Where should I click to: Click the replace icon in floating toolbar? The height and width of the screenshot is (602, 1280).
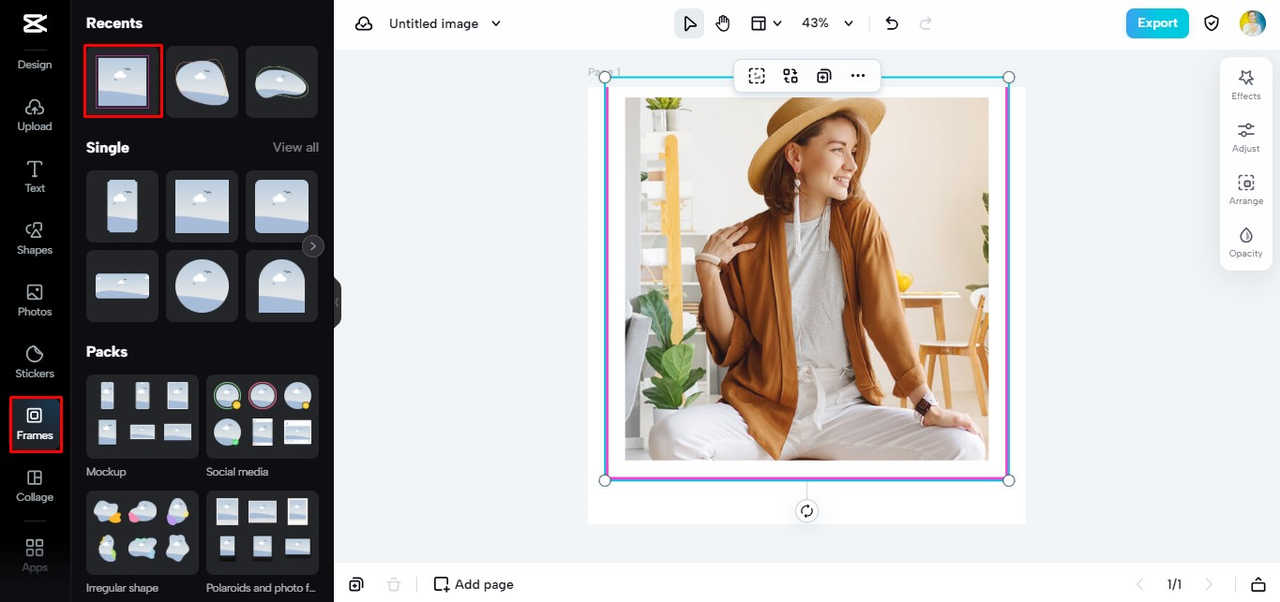(x=790, y=76)
